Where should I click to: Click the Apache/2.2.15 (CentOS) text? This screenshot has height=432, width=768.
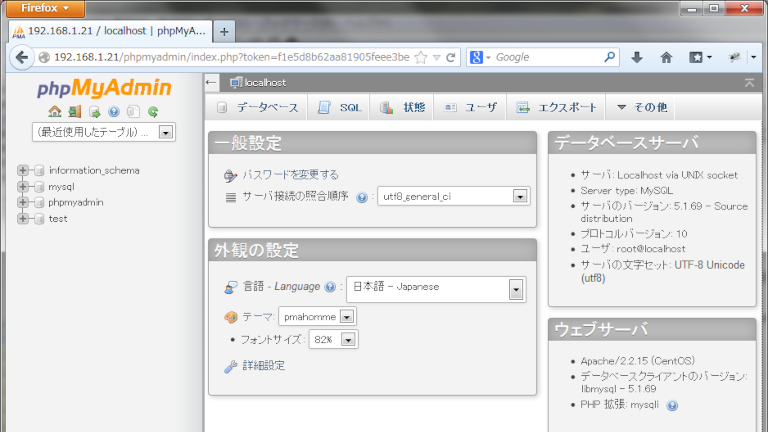pyautogui.click(x=638, y=361)
